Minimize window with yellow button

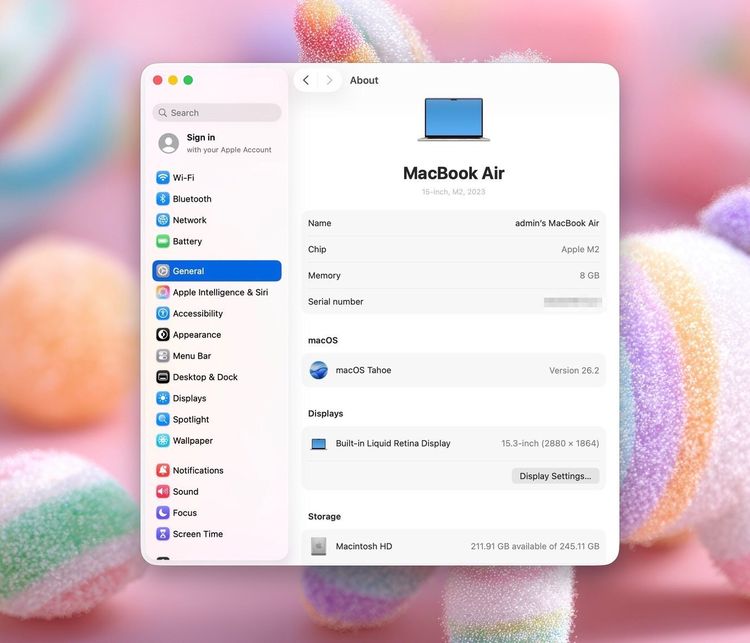(173, 80)
